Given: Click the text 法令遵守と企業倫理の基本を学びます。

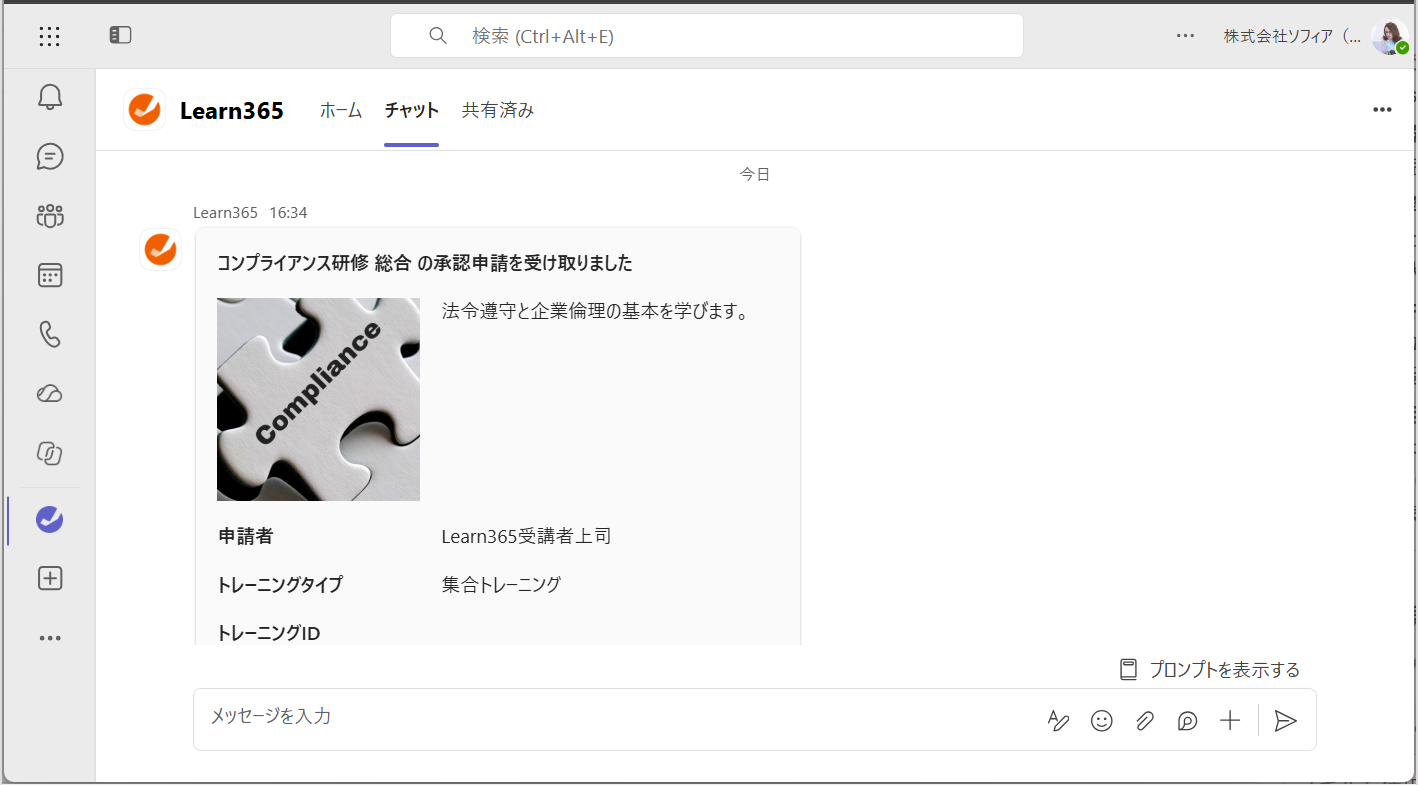Looking at the screenshot, I should click(596, 311).
